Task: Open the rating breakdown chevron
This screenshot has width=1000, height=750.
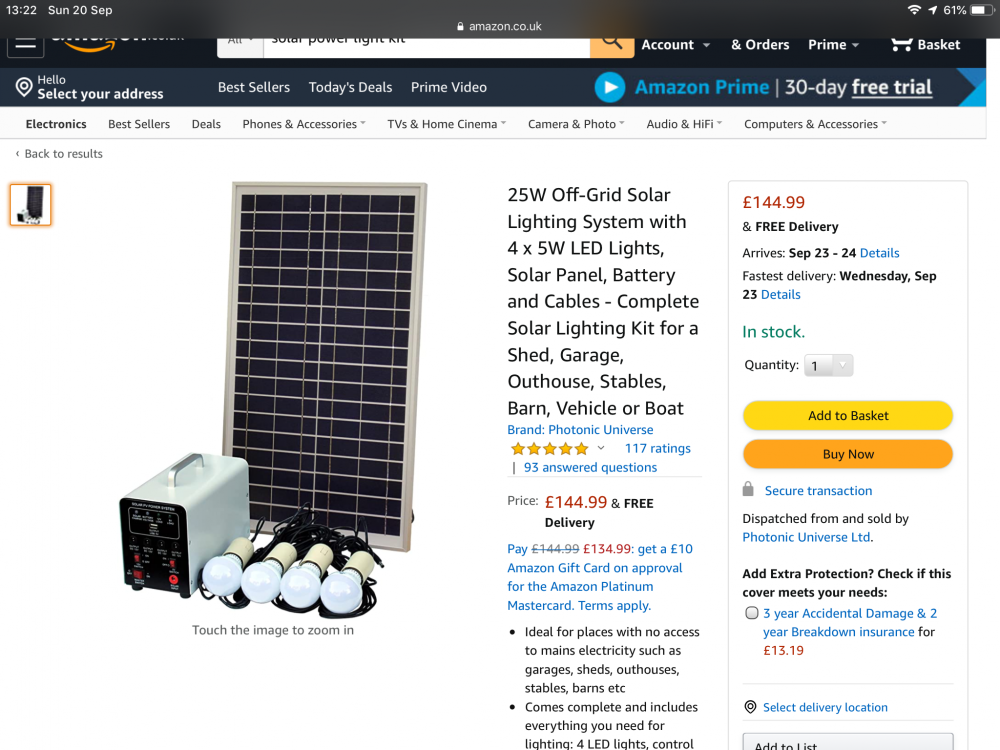Action: coord(601,448)
